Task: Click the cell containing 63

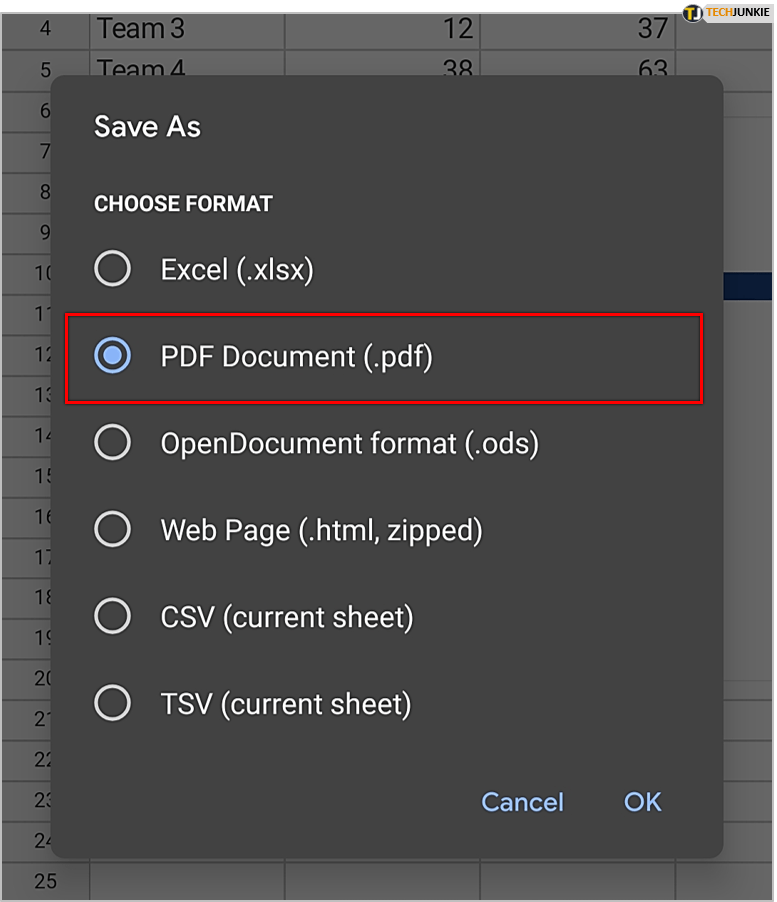Action: [x=578, y=66]
